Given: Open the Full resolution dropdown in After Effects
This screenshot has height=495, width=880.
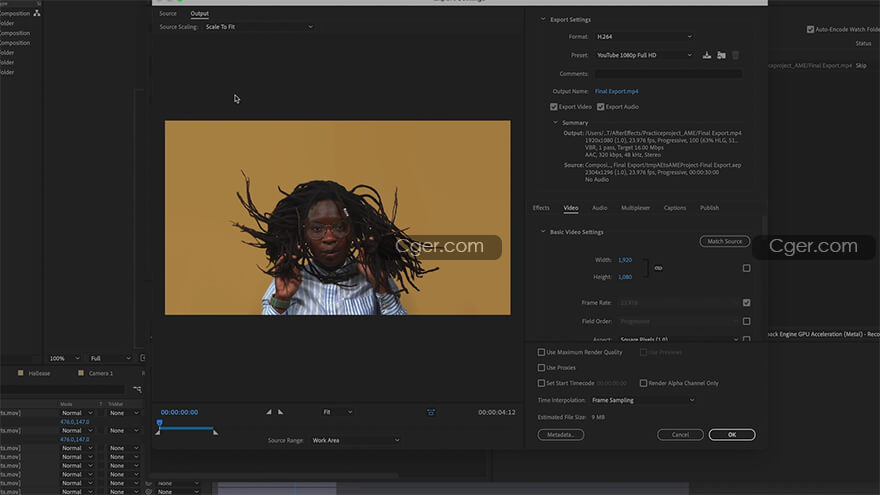Looking at the screenshot, I should coord(111,358).
